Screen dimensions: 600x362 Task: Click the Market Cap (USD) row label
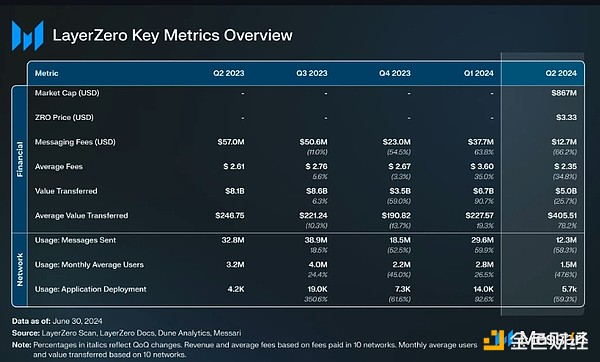pyautogui.click(x=67, y=93)
